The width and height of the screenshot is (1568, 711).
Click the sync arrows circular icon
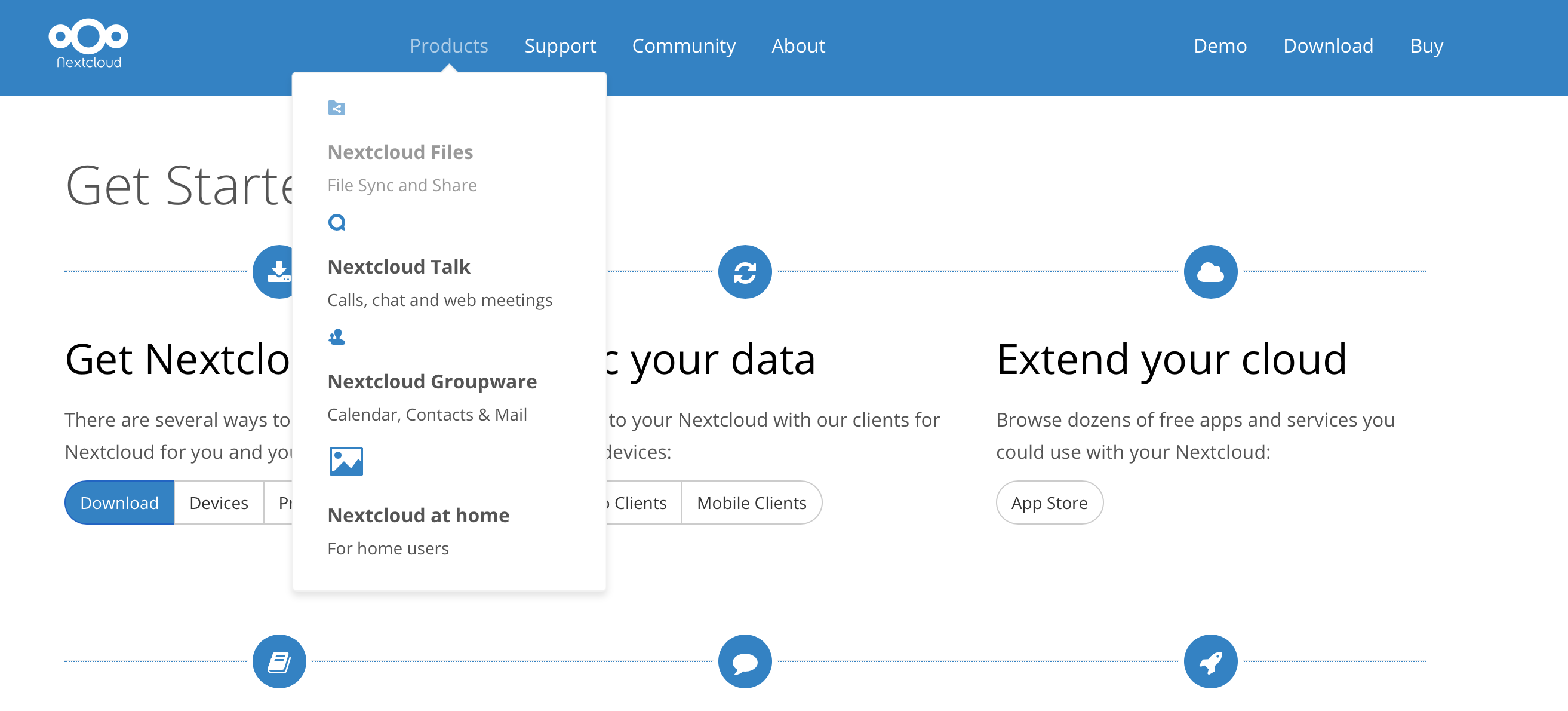click(745, 272)
